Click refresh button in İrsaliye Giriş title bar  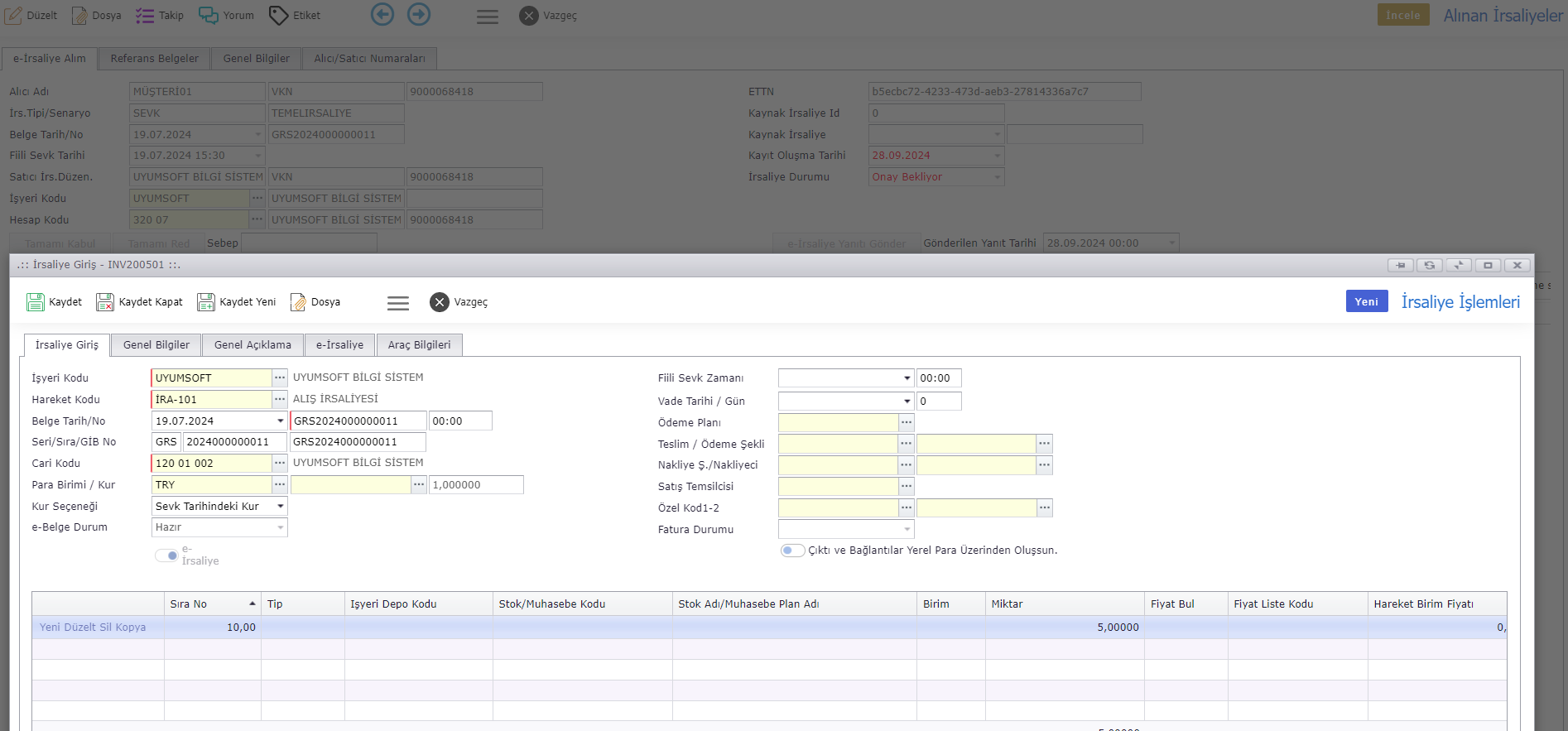(x=1429, y=265)
